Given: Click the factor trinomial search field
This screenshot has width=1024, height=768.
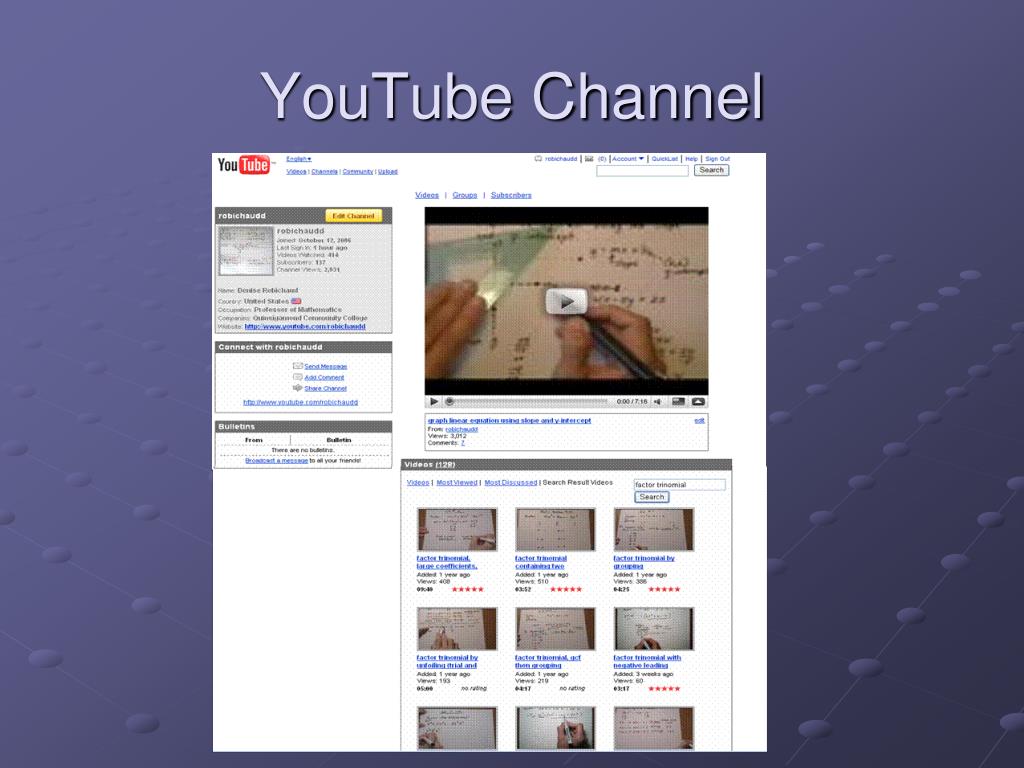Looking at the screenshot, I should [679, 485].
